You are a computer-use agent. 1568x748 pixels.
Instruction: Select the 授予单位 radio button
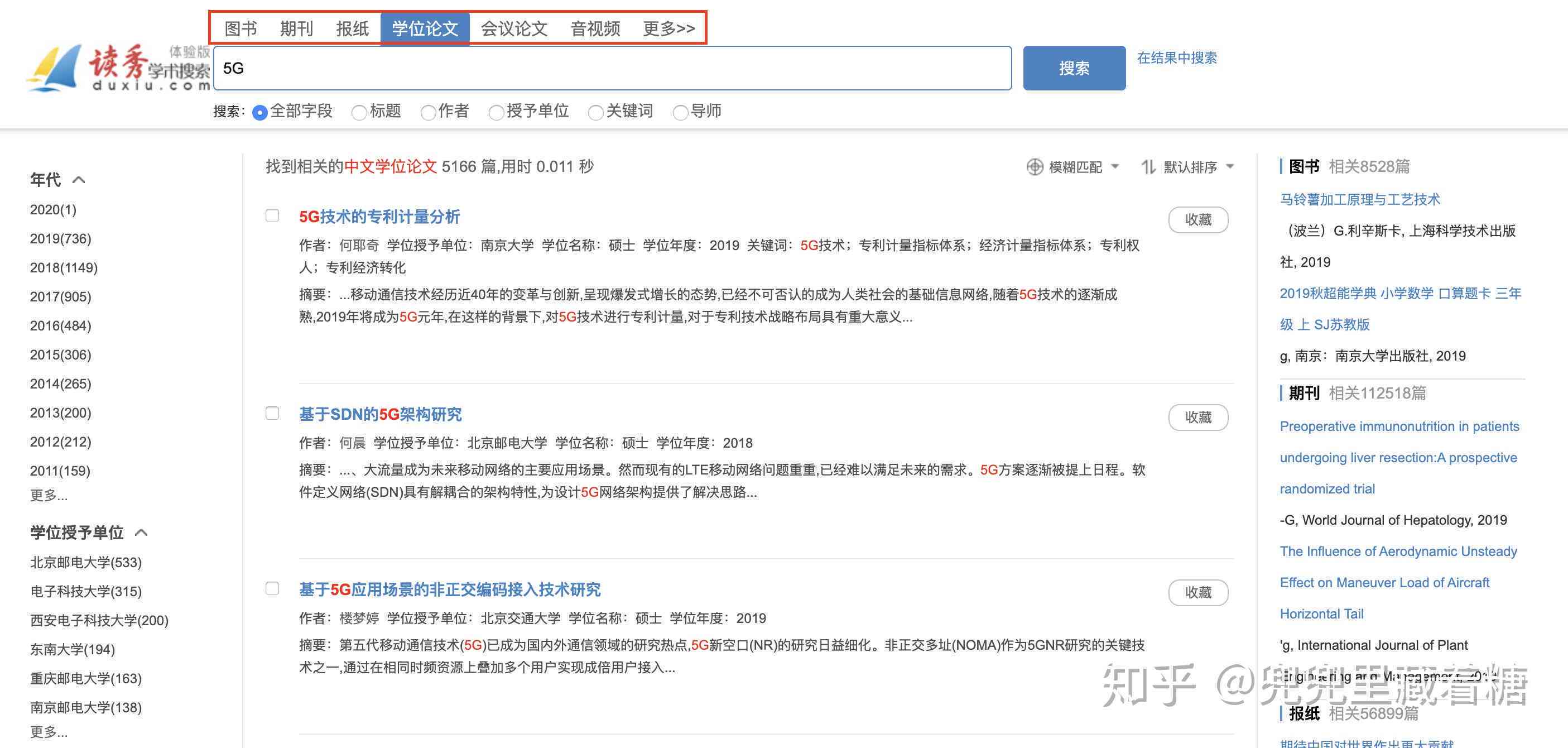coord(496,113)
